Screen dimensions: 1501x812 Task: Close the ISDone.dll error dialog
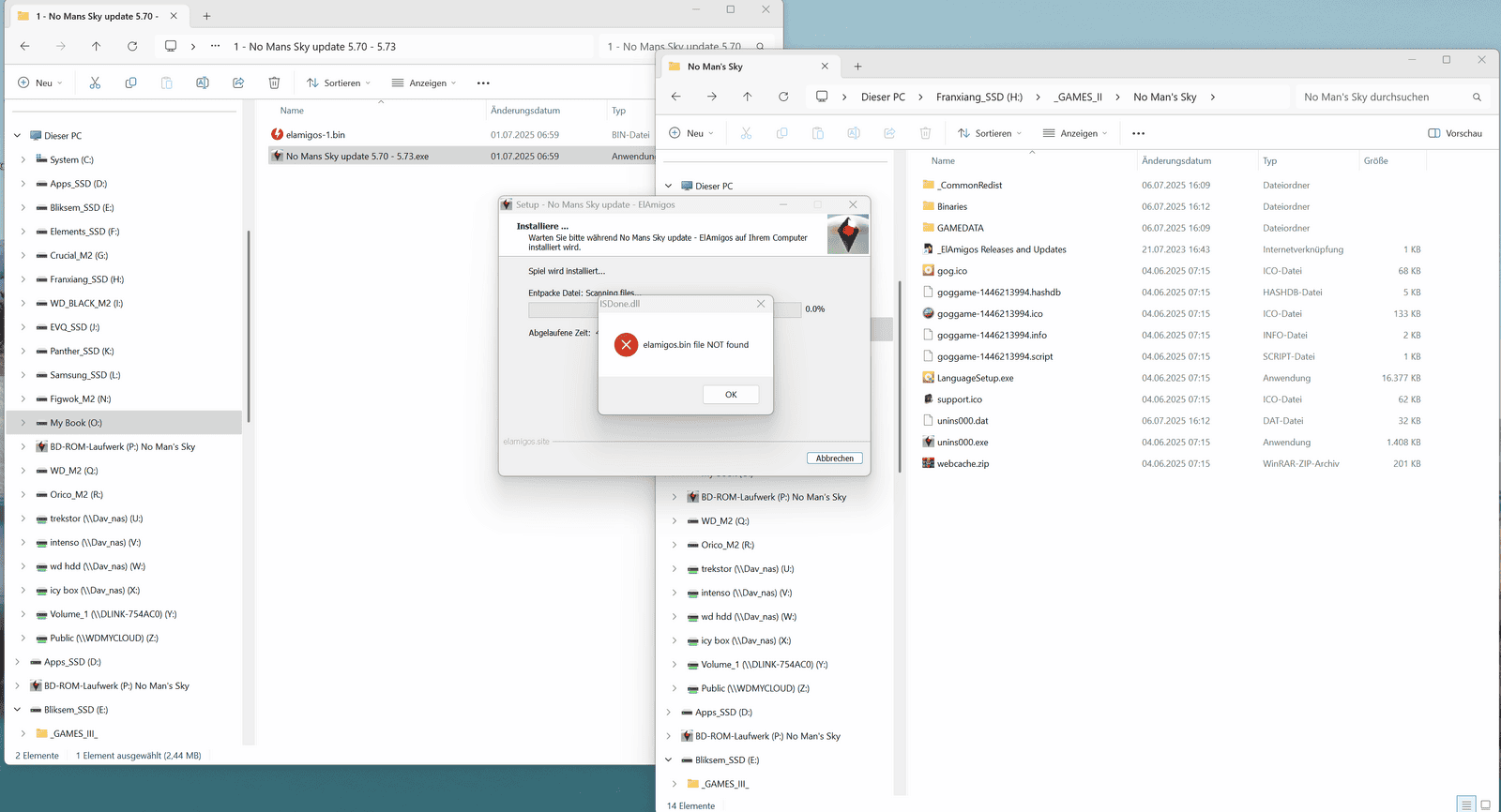tap(761, 304)
